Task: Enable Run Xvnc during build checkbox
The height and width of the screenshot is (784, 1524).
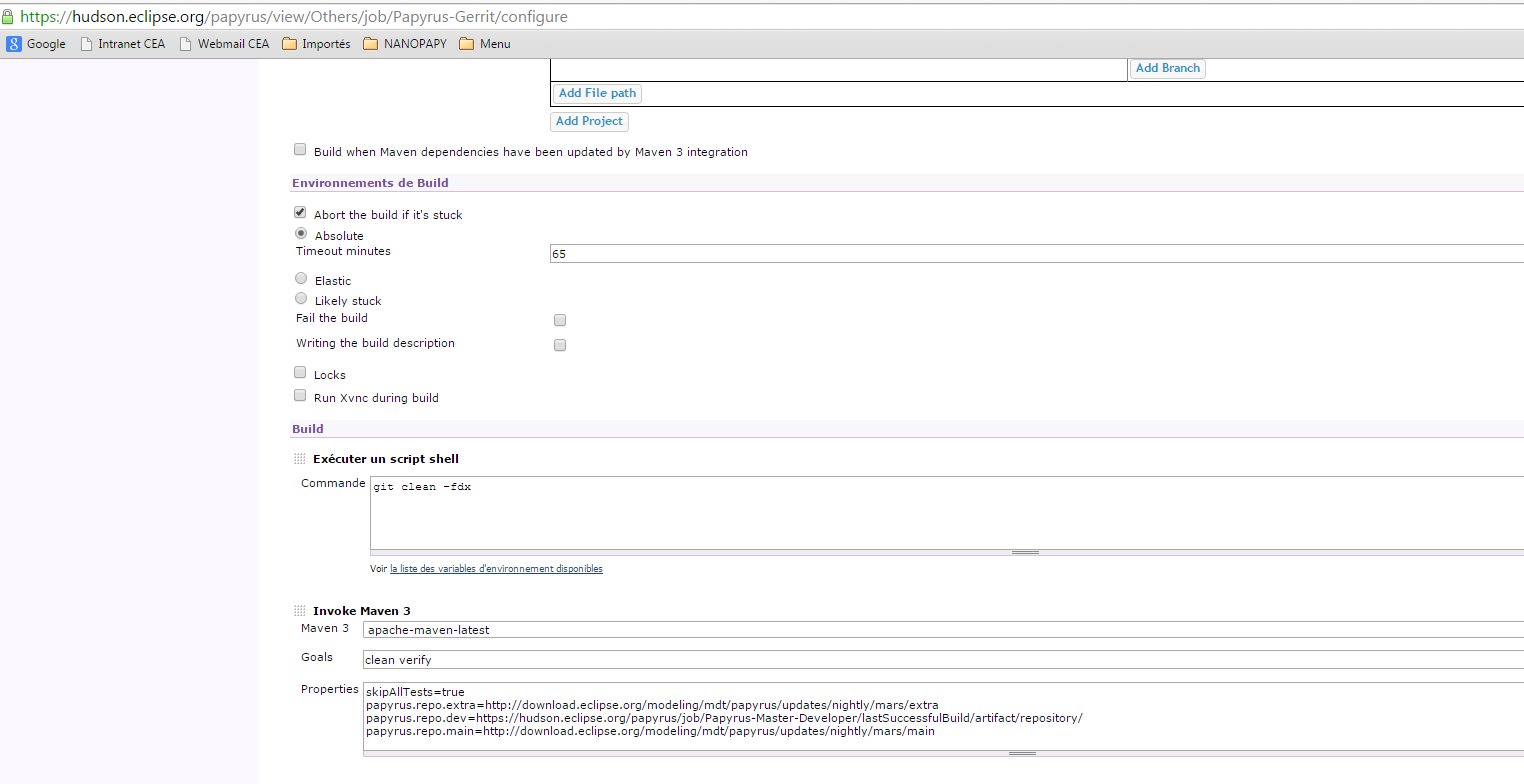Action: (300, 396)
